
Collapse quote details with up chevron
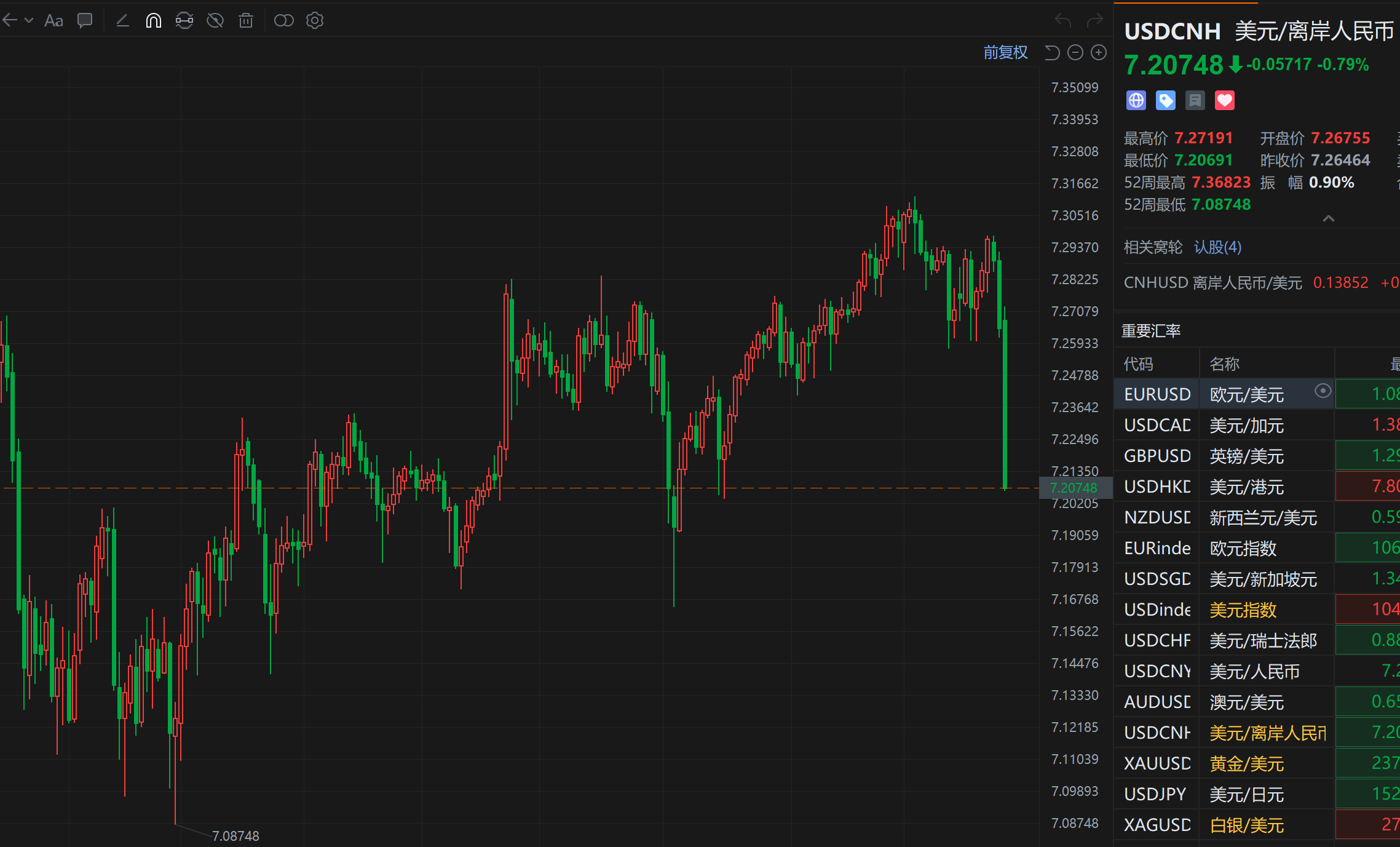1329,218
